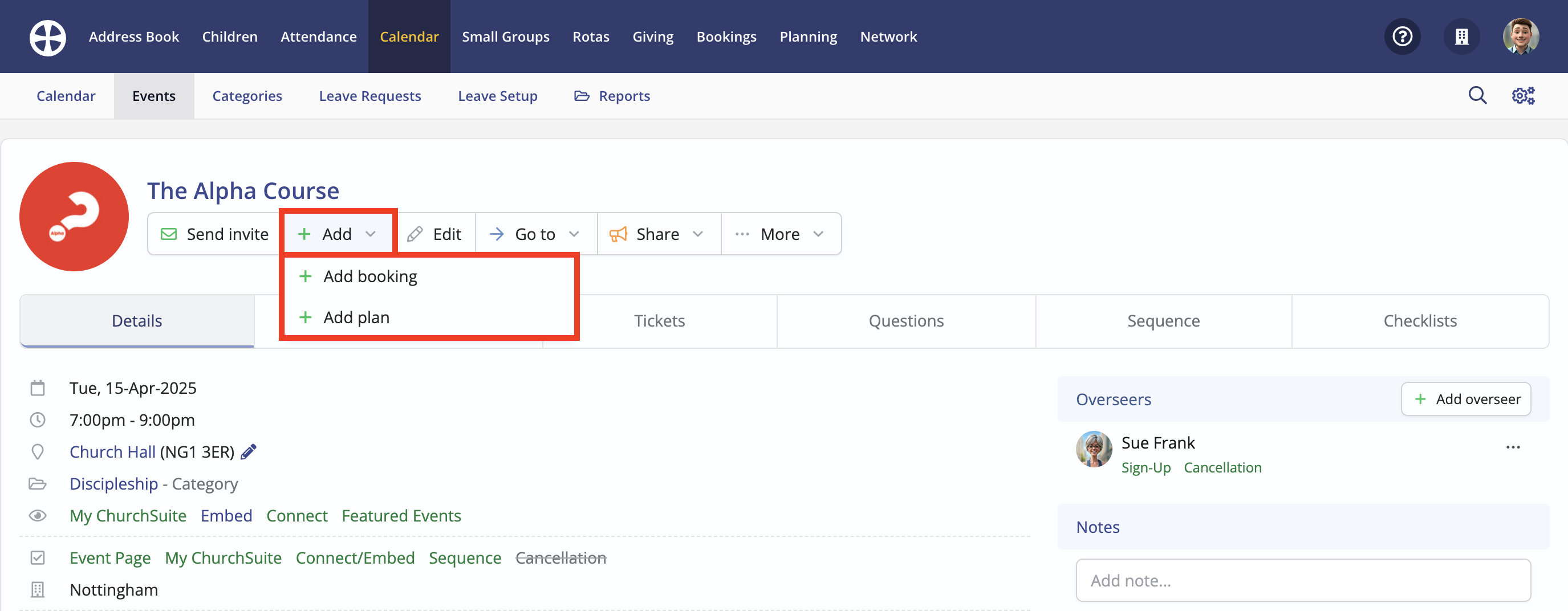
Task: Click the red Alpha Course event logo
Action: pyautogui.click(x=74, y=217)
